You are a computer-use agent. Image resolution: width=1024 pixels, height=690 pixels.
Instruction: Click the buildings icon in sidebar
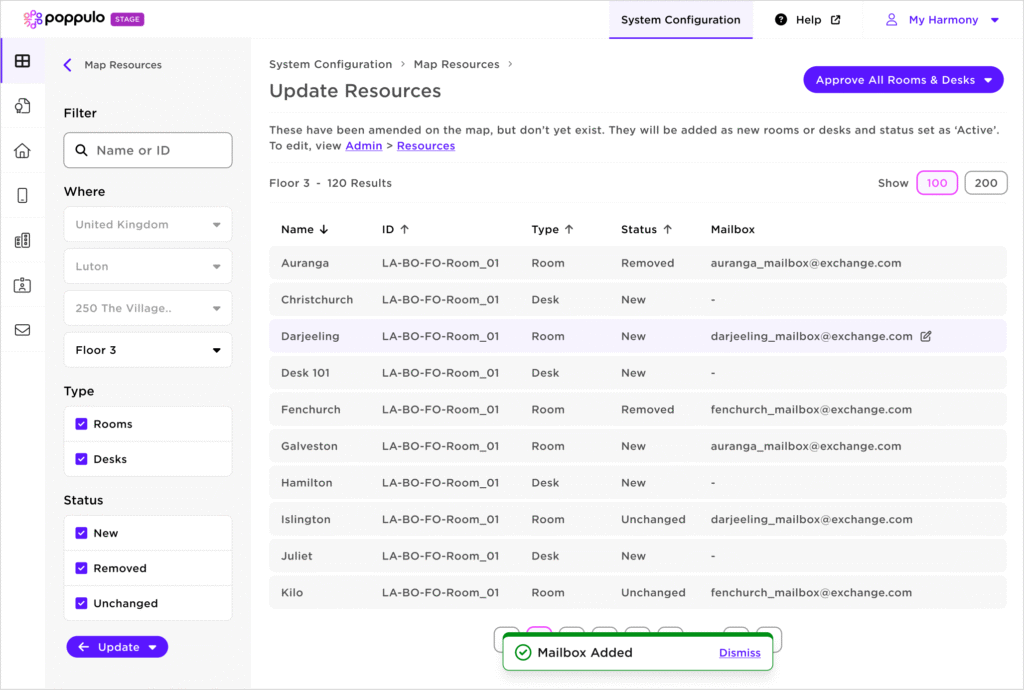pyautogui.click(x=22, y=240)
